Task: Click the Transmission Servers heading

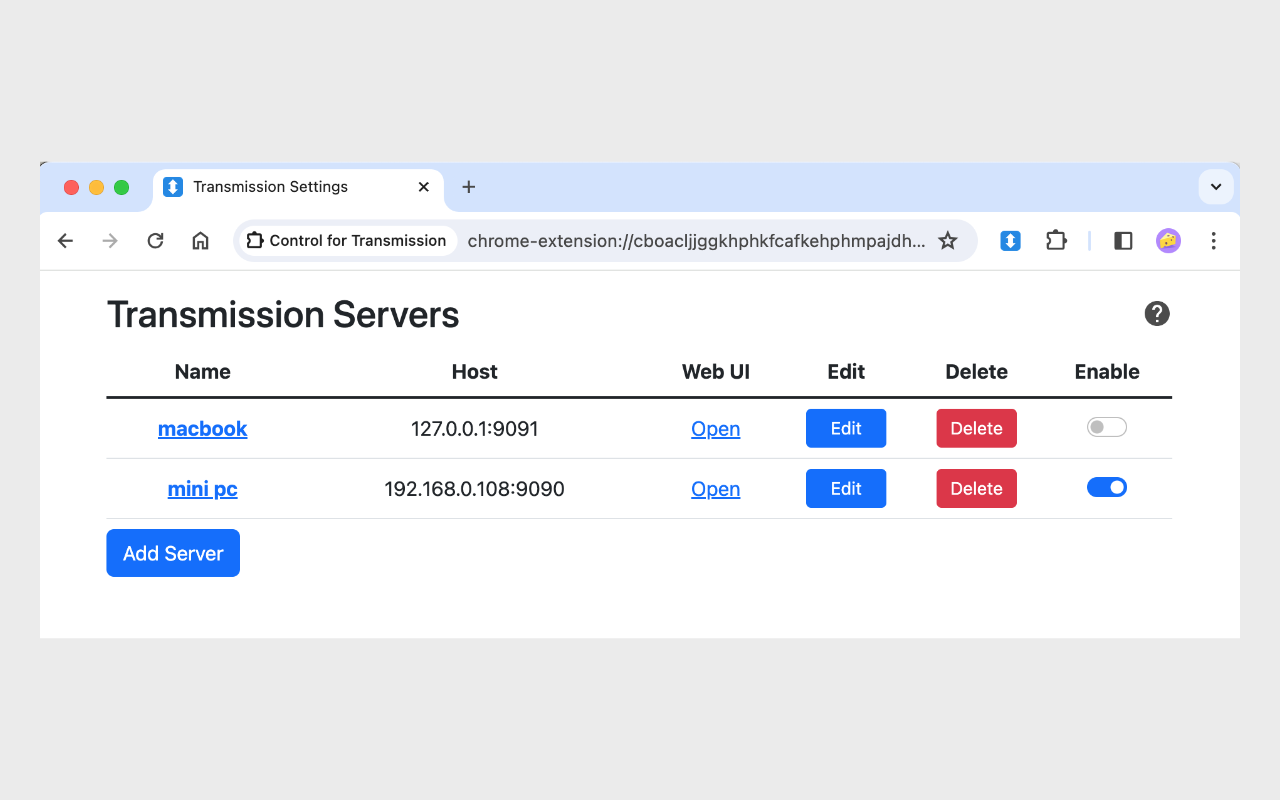Action: pyautogui.click(x=283, y=315)
